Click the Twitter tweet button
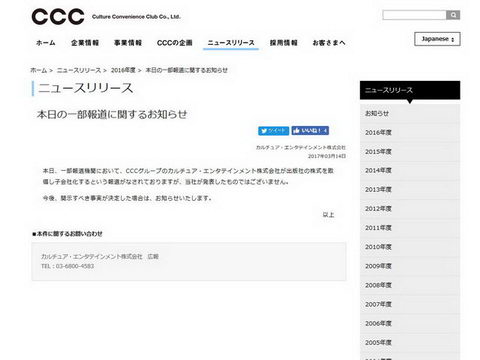The height and width of the screenshot is (360, 480). tap(273, 131)
